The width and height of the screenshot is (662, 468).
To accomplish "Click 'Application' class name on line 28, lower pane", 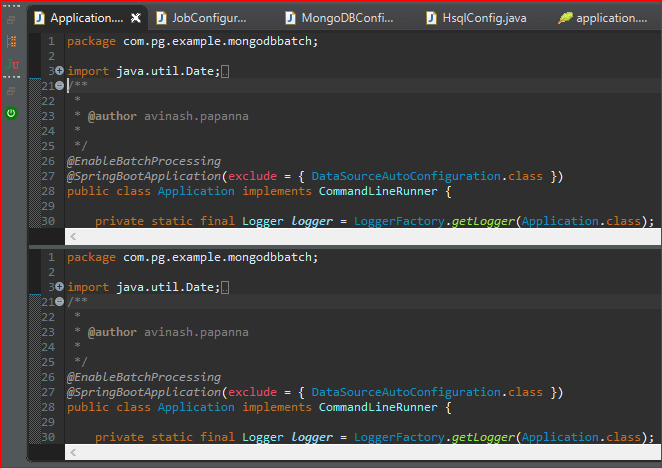I will pyautogui.click(x=196, y=407).
